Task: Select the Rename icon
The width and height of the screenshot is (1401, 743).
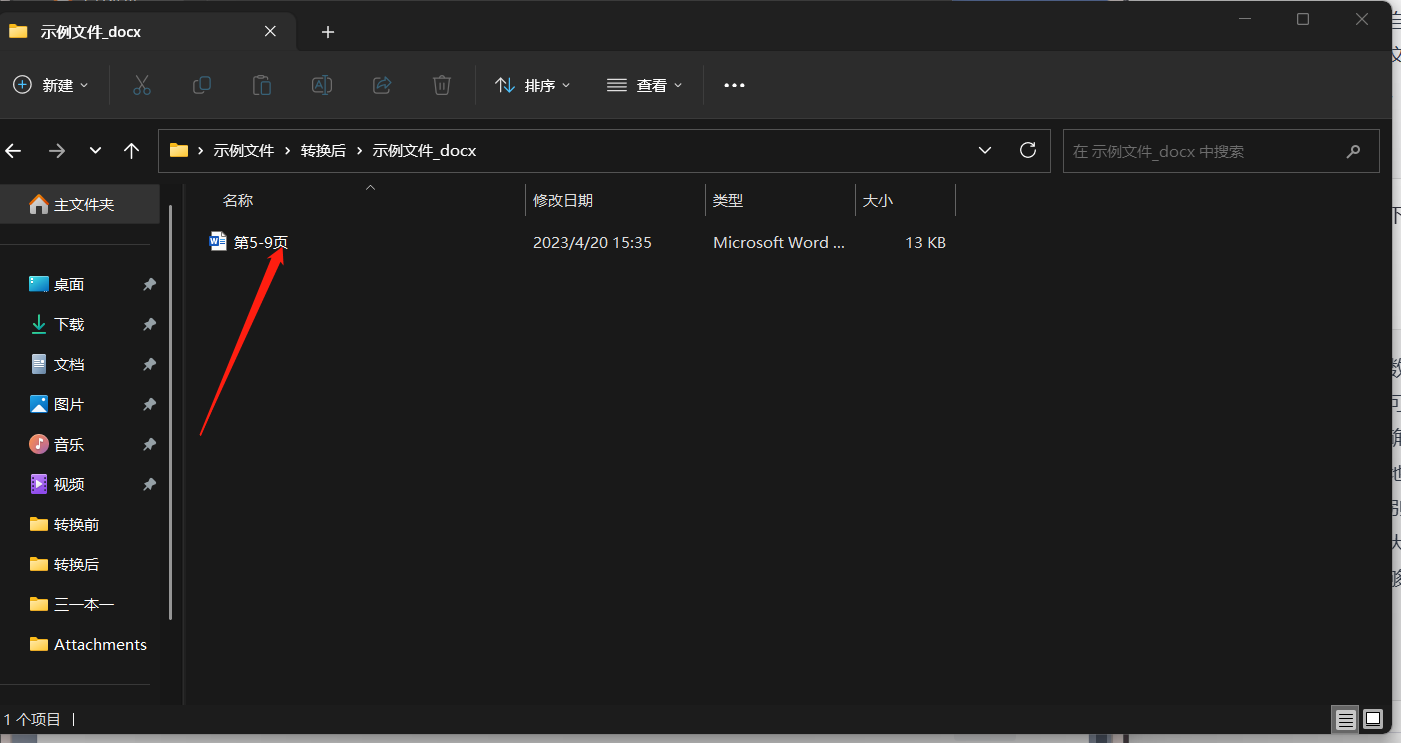Action: (321, 85)
